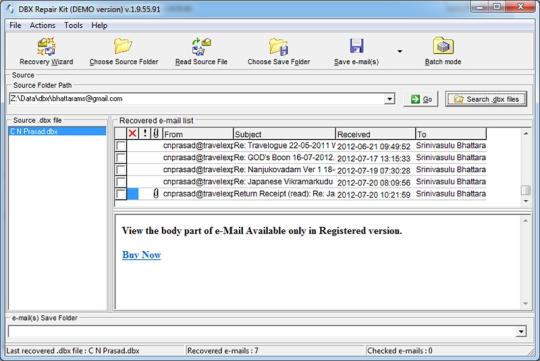540x361 pixels.
Task: Click paperclip on Return Receipt email row
Action: [156, 194]
